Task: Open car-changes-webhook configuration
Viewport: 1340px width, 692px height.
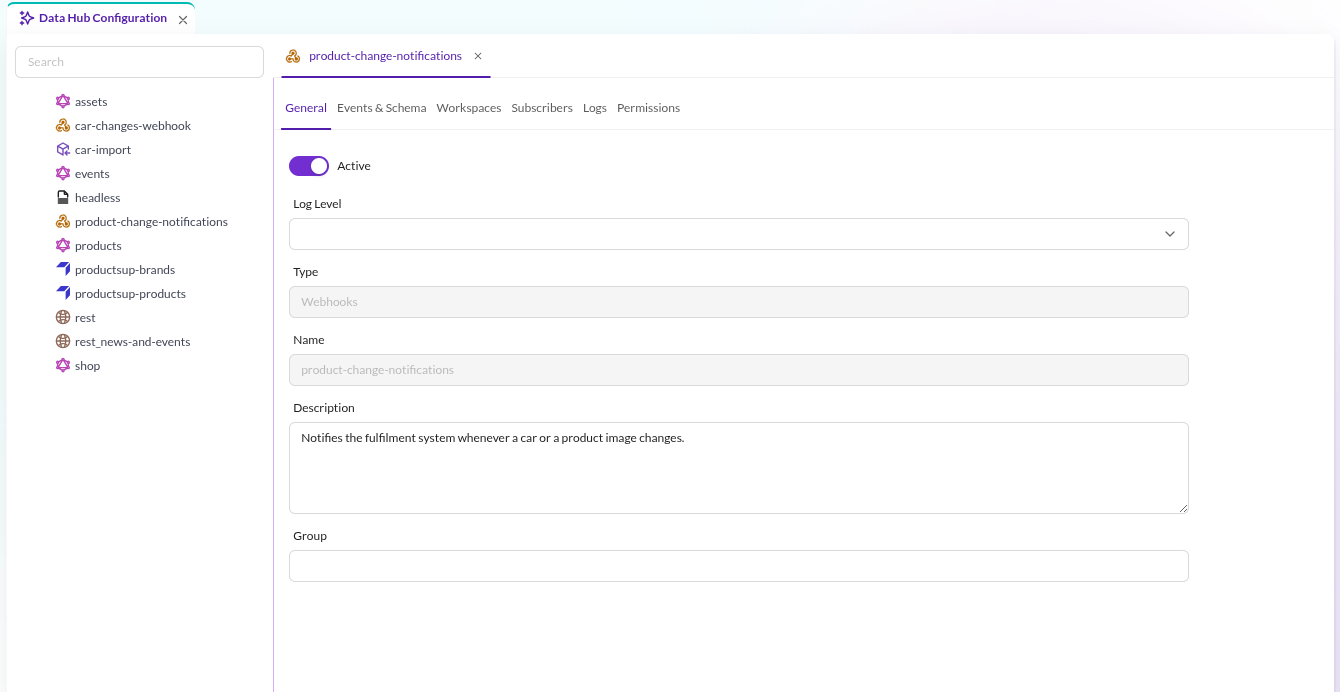Action: pyautogui.click(x=133, y=126)
